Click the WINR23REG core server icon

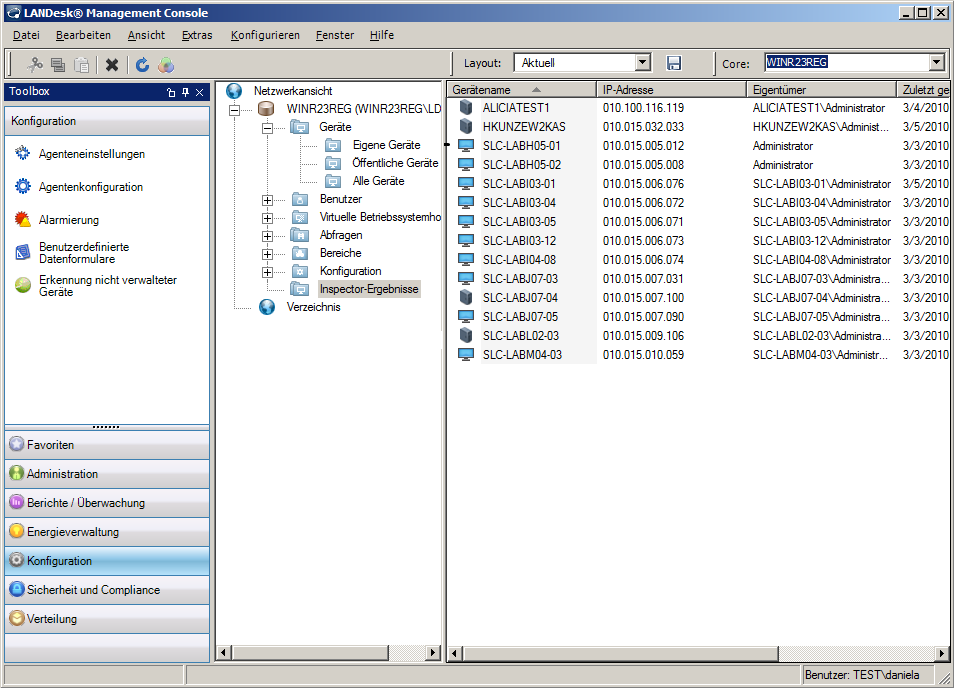coord(266,109)
